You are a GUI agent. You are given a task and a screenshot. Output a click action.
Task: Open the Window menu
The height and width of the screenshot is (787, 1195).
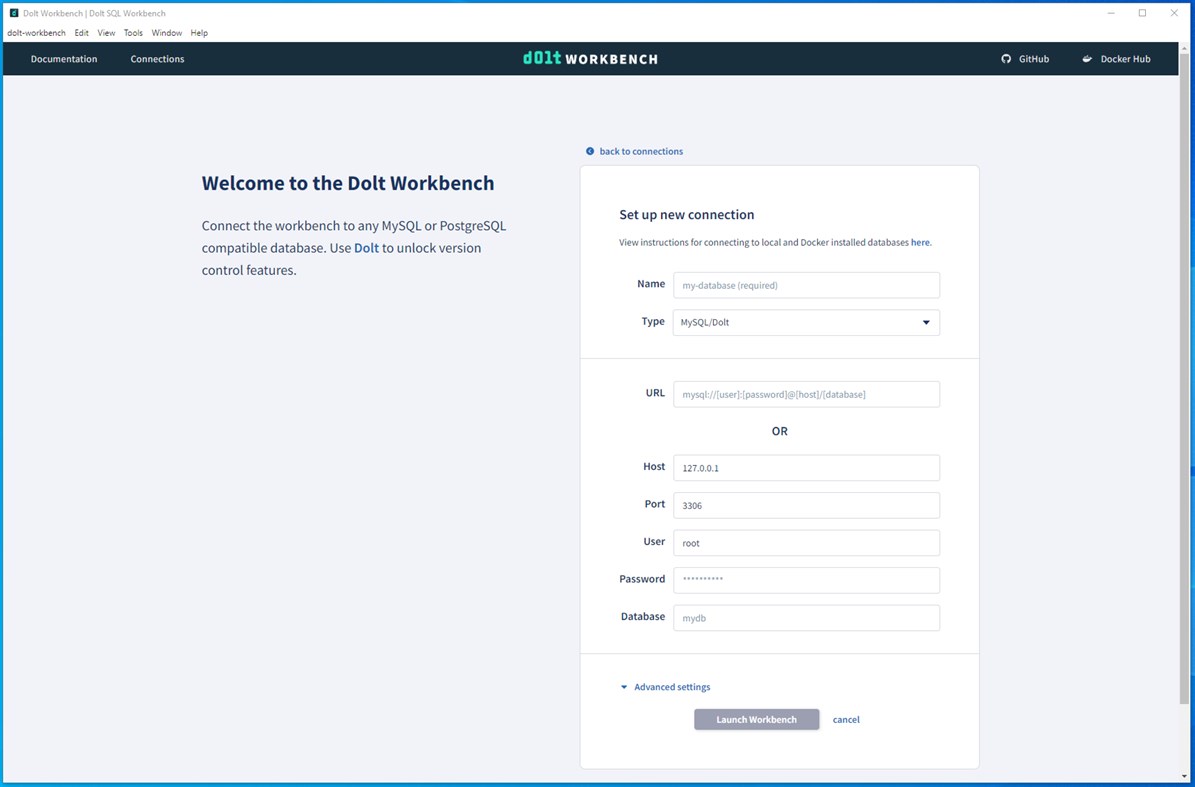point(167,33)
